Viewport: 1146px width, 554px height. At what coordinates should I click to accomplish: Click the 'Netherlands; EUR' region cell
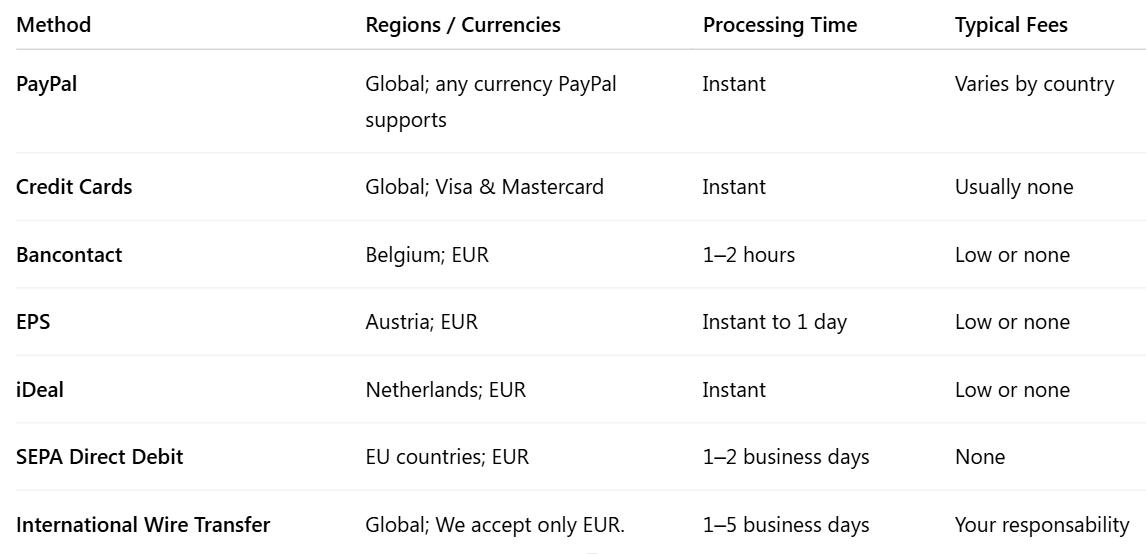tap(446, 390)
